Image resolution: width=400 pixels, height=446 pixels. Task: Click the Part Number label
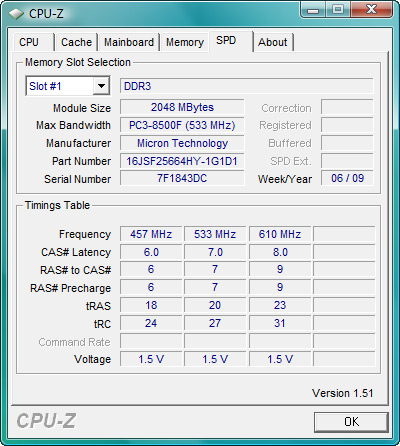coord(81,161)
